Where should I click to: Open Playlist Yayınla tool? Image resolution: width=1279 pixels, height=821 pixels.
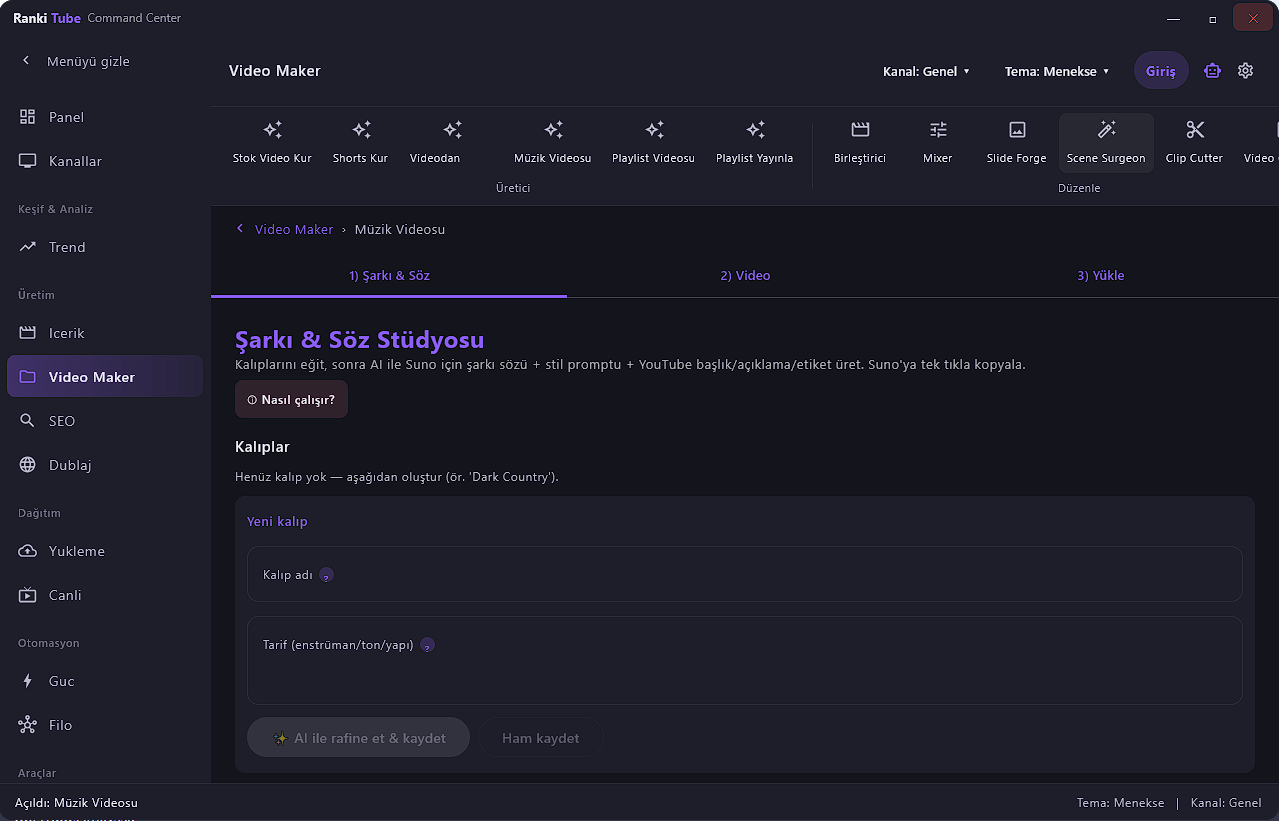tap(755, 143)
